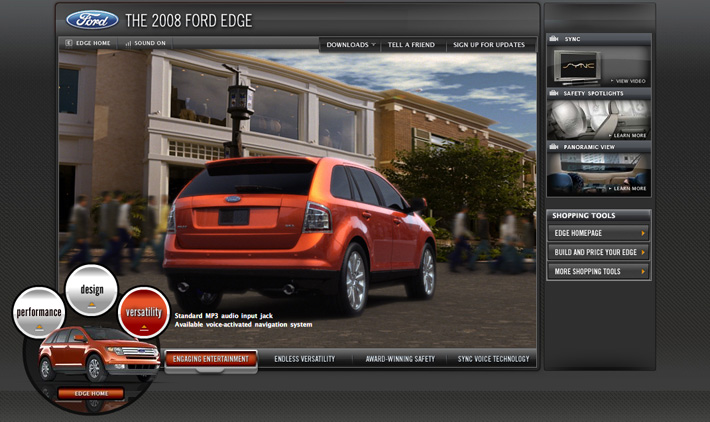The width and height of the screenshot is (710, 422).
Task: Toggle Sound On audio setting
Action: [x=145, y=43]
